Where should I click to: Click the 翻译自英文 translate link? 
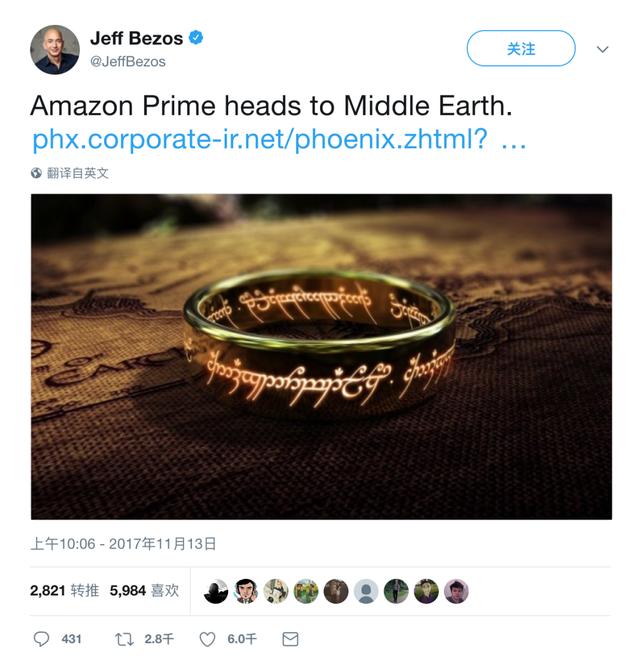(78, 173)
